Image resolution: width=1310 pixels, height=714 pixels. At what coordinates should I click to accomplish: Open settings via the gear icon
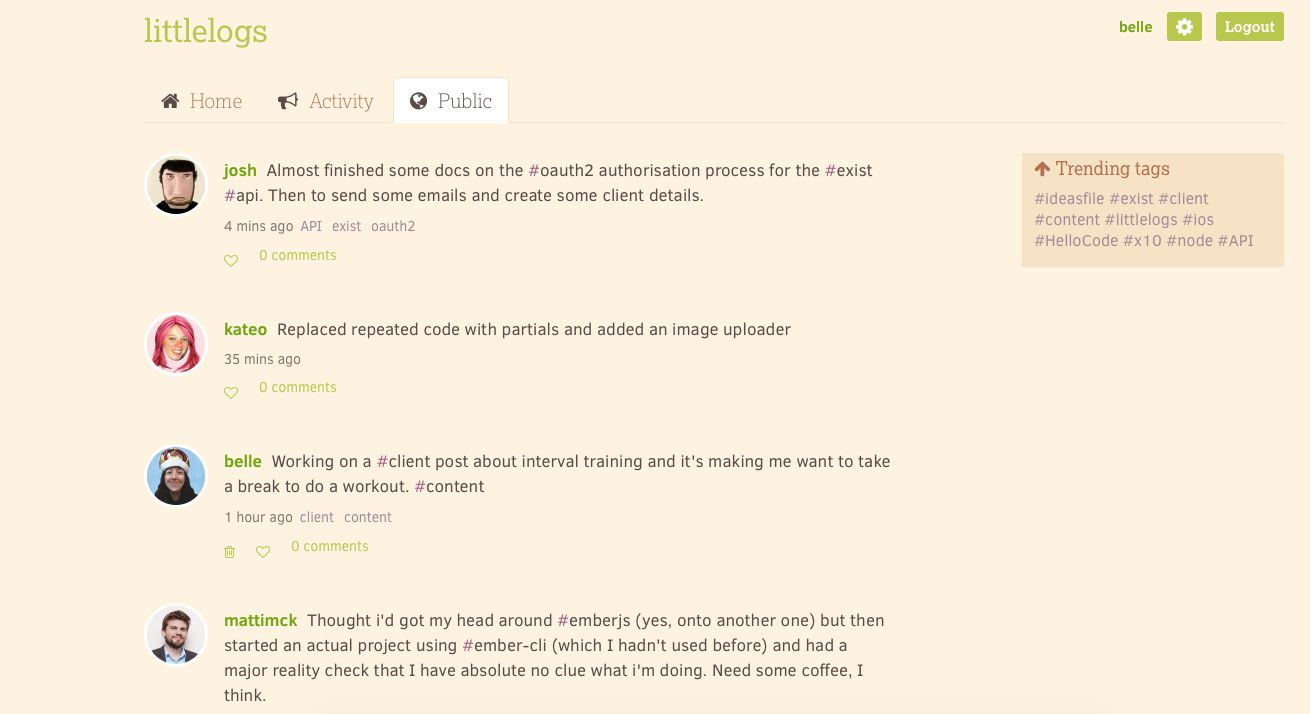point(1184,27)
